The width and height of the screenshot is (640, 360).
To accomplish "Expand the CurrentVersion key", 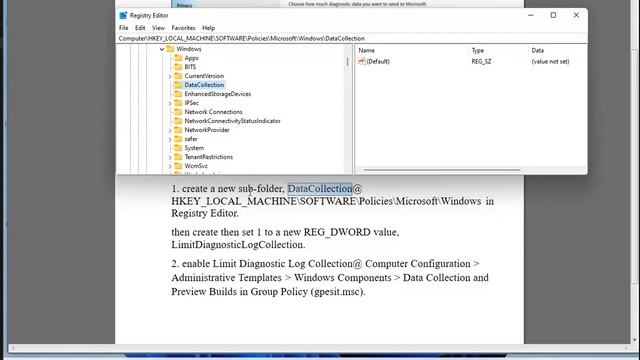I will click(x=170, y=76).
